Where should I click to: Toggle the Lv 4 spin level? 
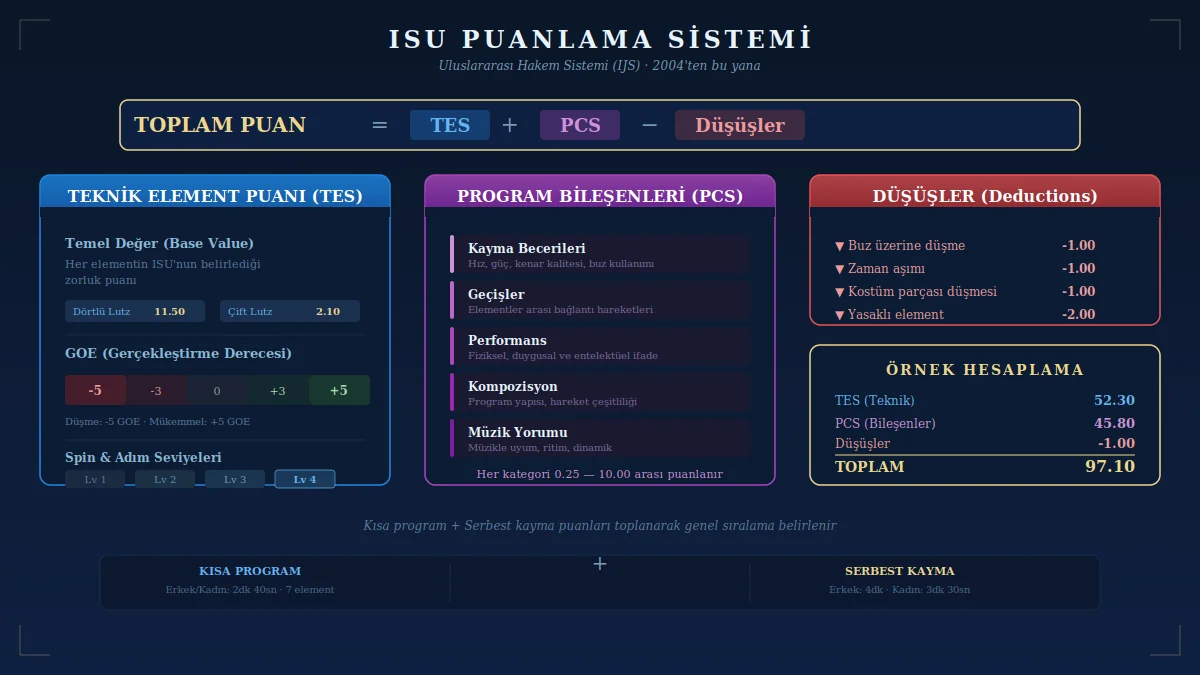click(304, 479)
